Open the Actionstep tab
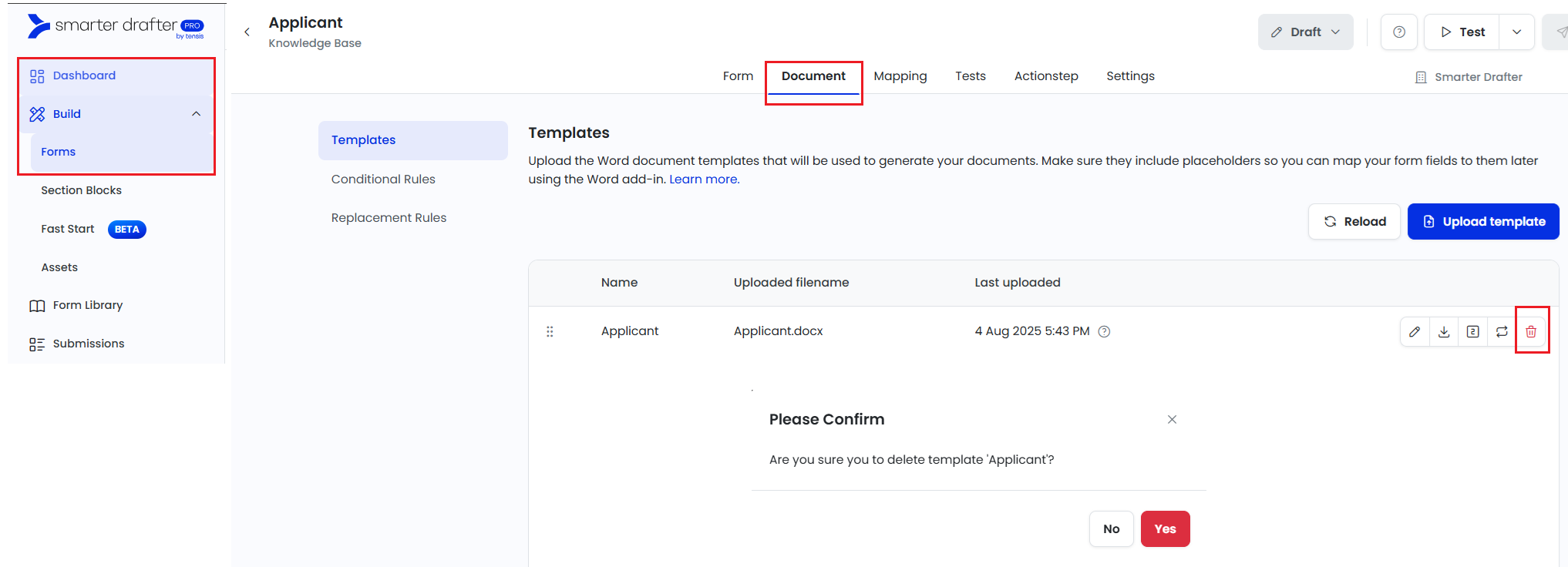The width and height of the screenshot is (1568, 567). tap(1045, 76)
